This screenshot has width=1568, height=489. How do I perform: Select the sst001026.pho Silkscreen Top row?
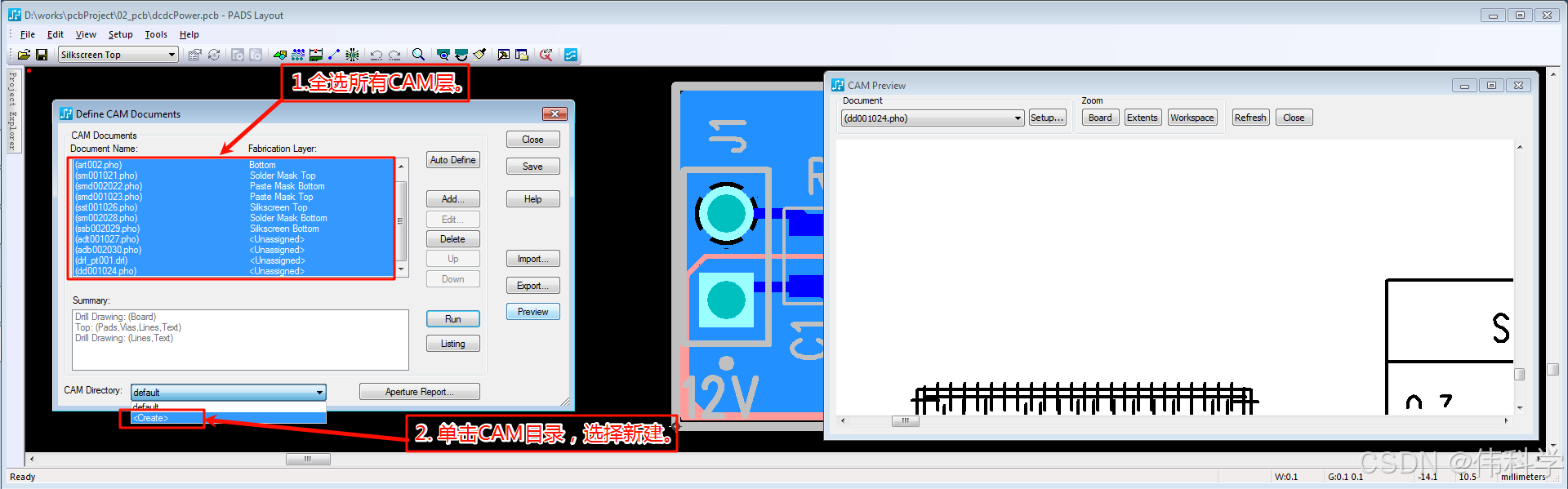pos(233,207)
